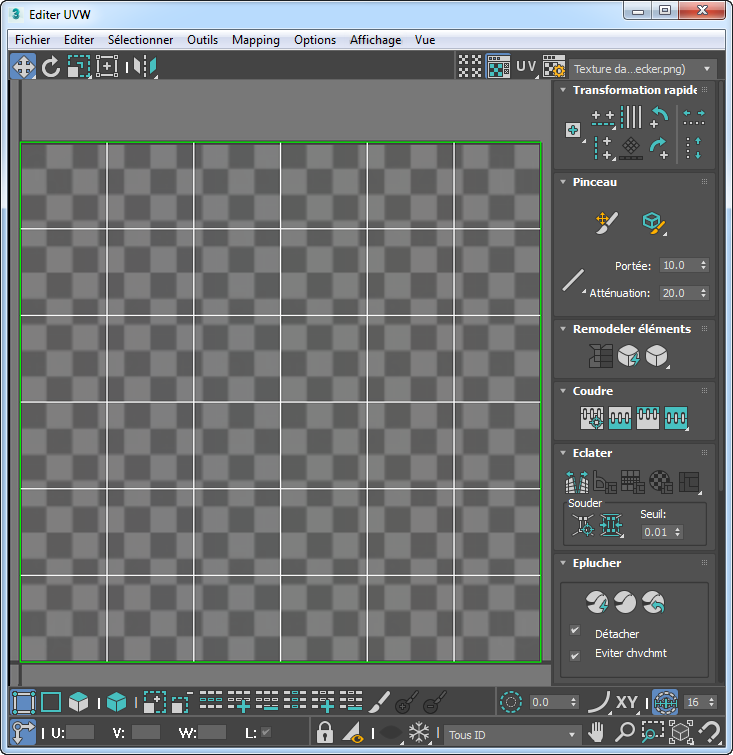Click rotate plus 90 degrees icon
This screenshot has width=733, height=755.
(x=659, y=148)
